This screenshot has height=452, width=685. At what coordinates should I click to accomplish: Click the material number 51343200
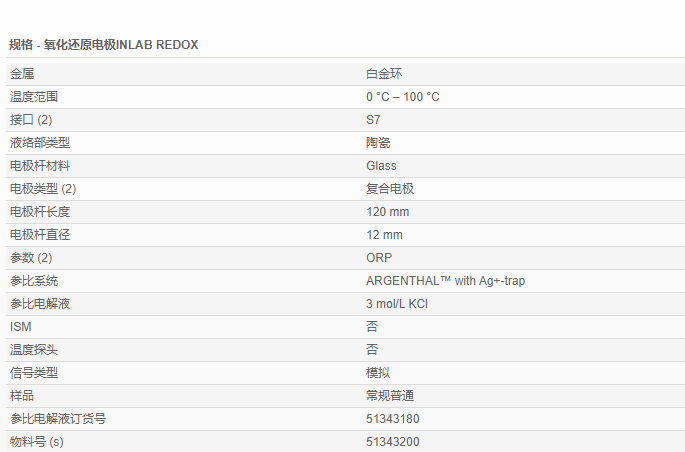point(392,442)
